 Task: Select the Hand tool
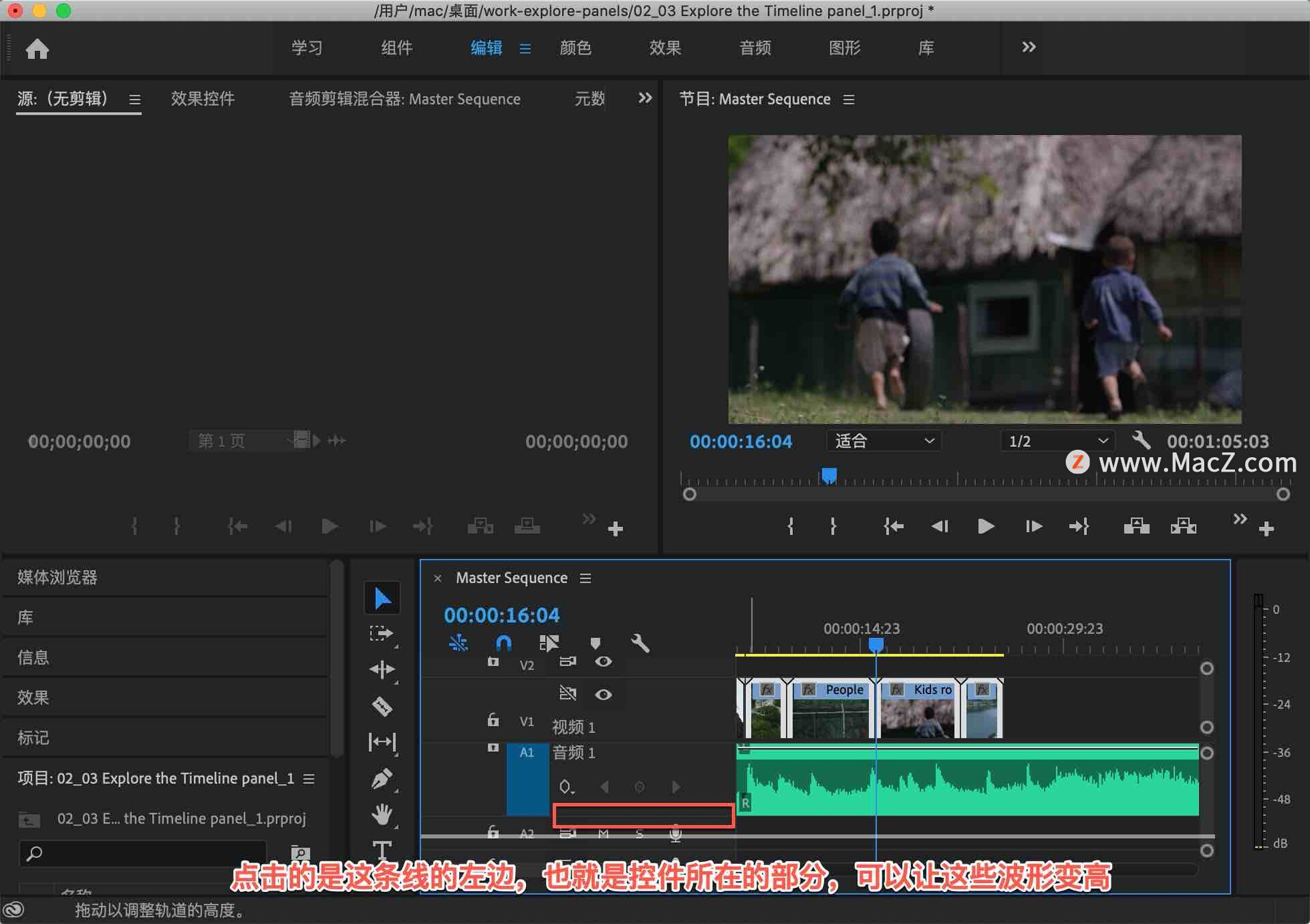pyautogui.click(x=382, y=814)
